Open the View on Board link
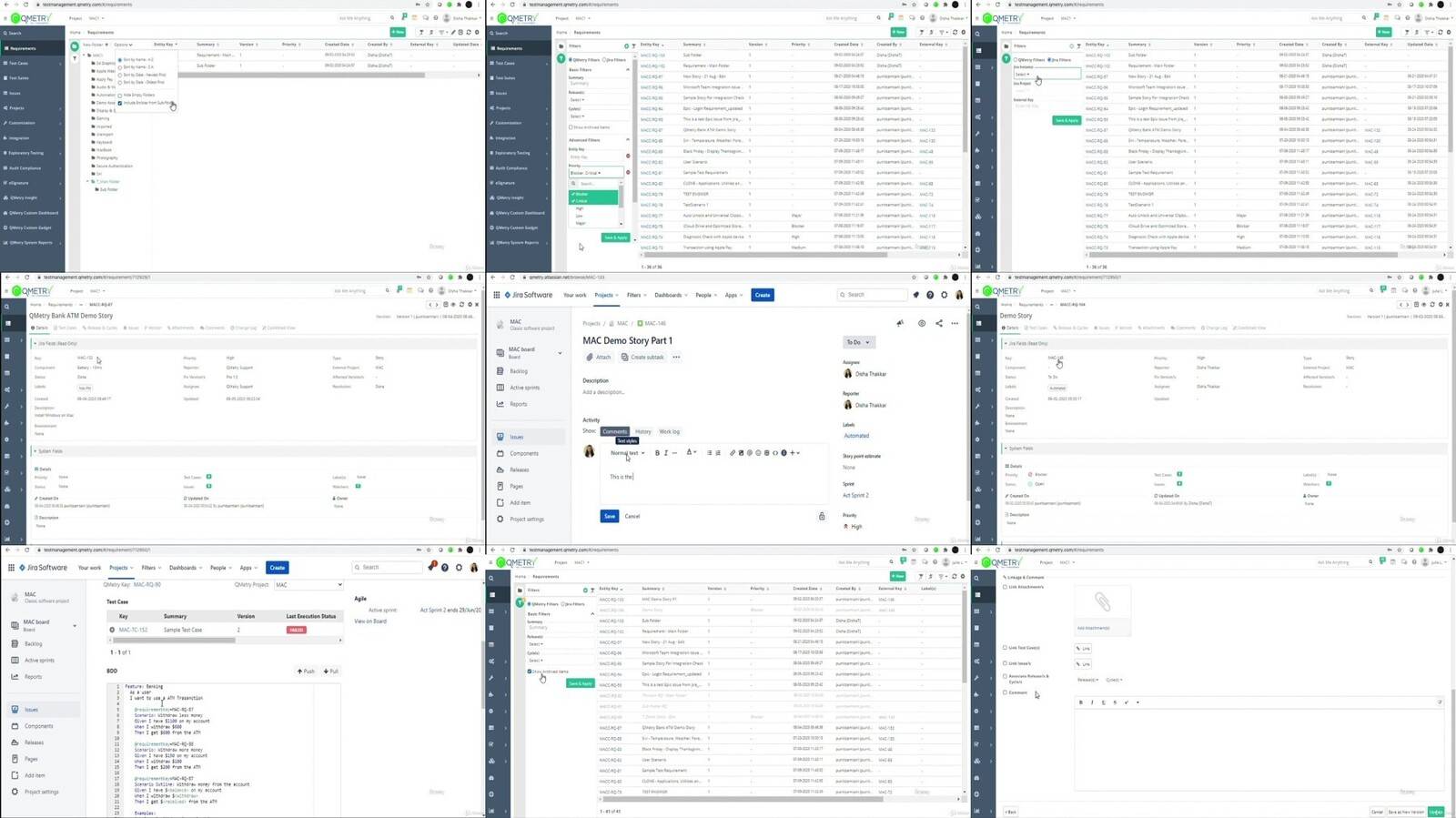1456x818 pixels. point(370,621)
